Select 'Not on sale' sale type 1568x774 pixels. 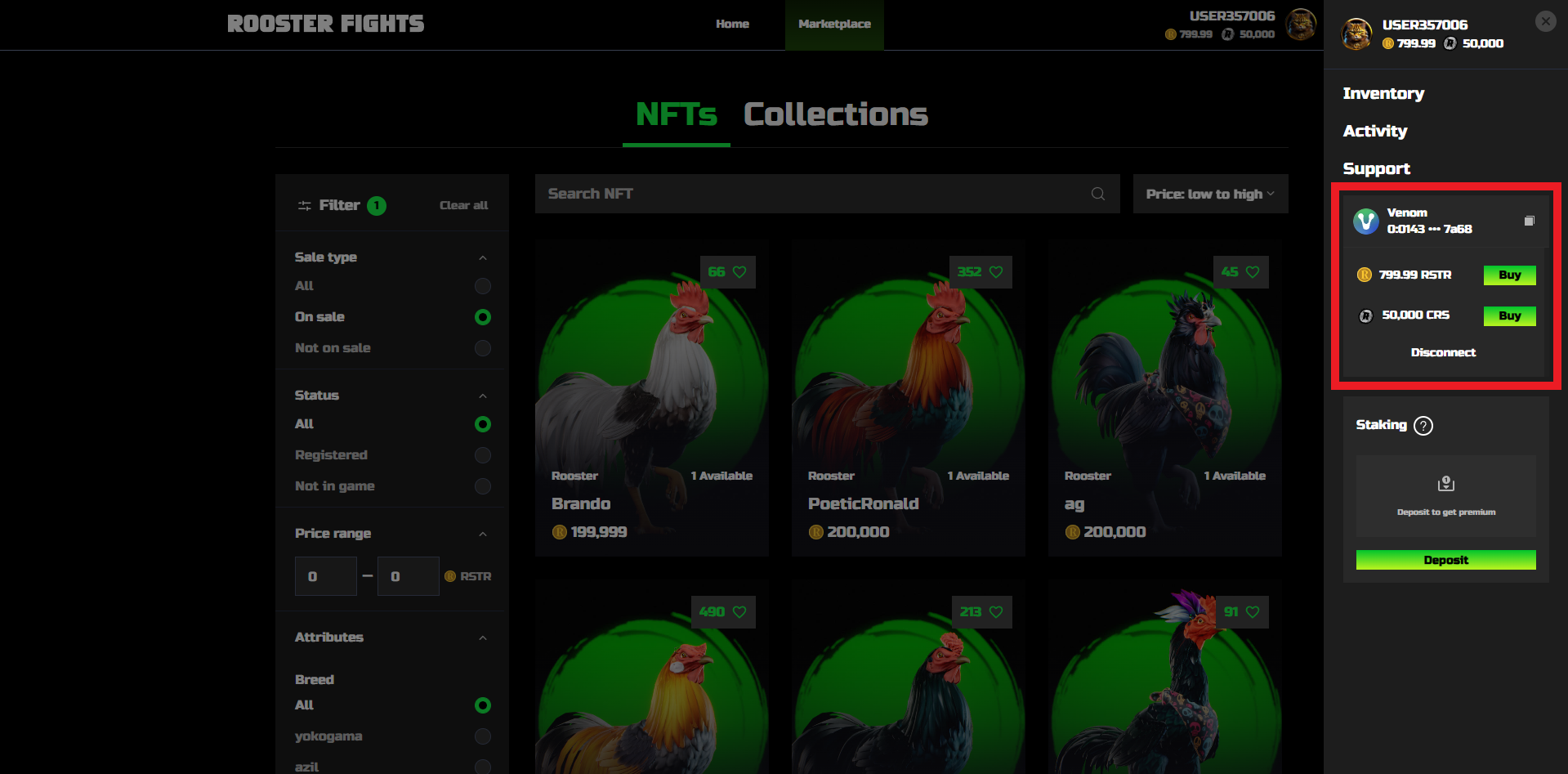click(x=482, y=348)
